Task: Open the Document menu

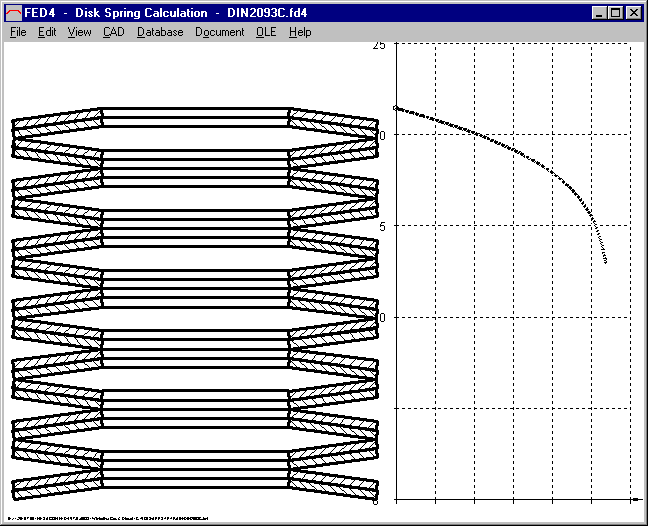Action: (x=219, y=32)
